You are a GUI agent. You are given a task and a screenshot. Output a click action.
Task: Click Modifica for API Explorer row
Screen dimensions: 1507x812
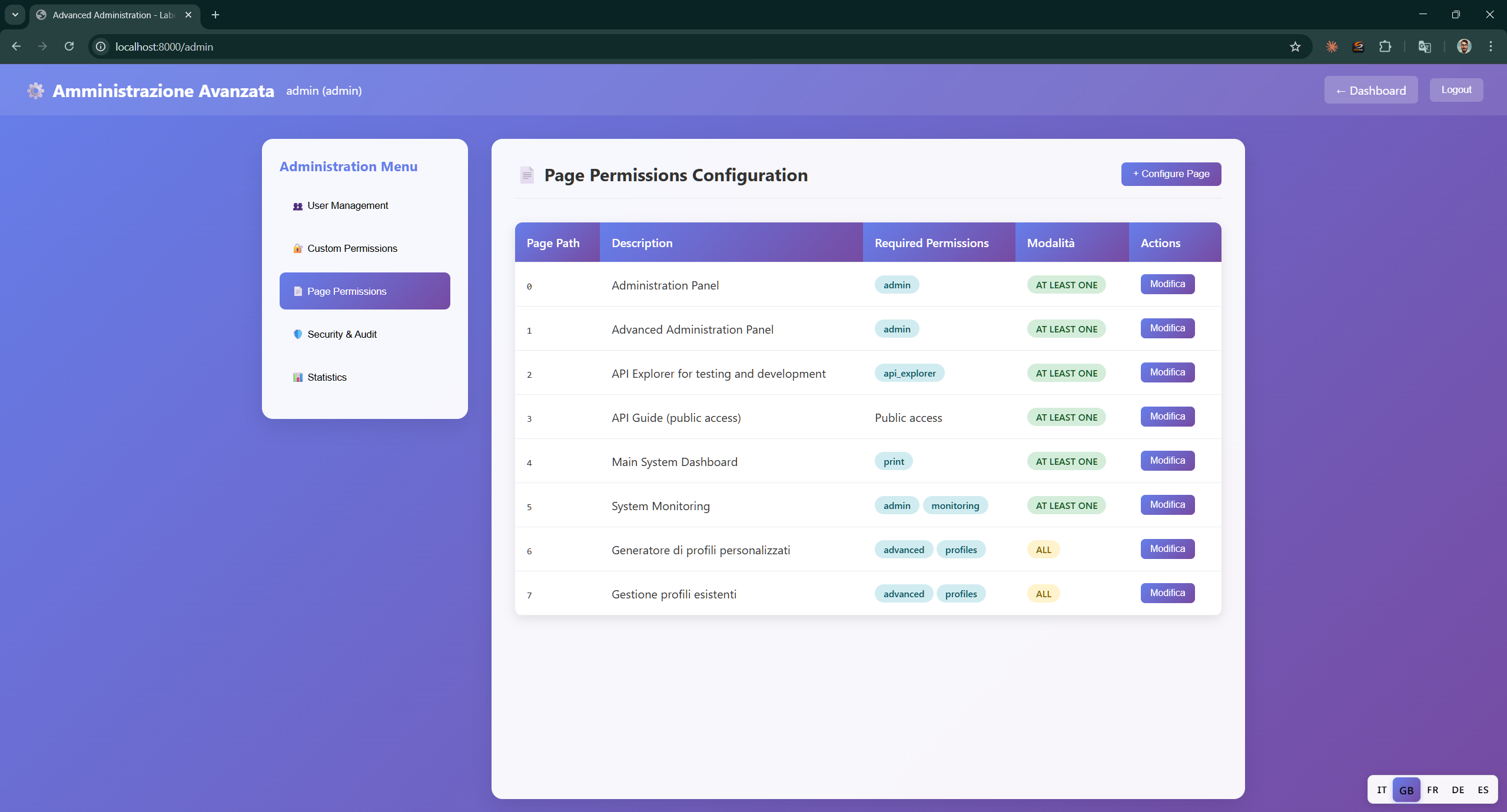1167,372
